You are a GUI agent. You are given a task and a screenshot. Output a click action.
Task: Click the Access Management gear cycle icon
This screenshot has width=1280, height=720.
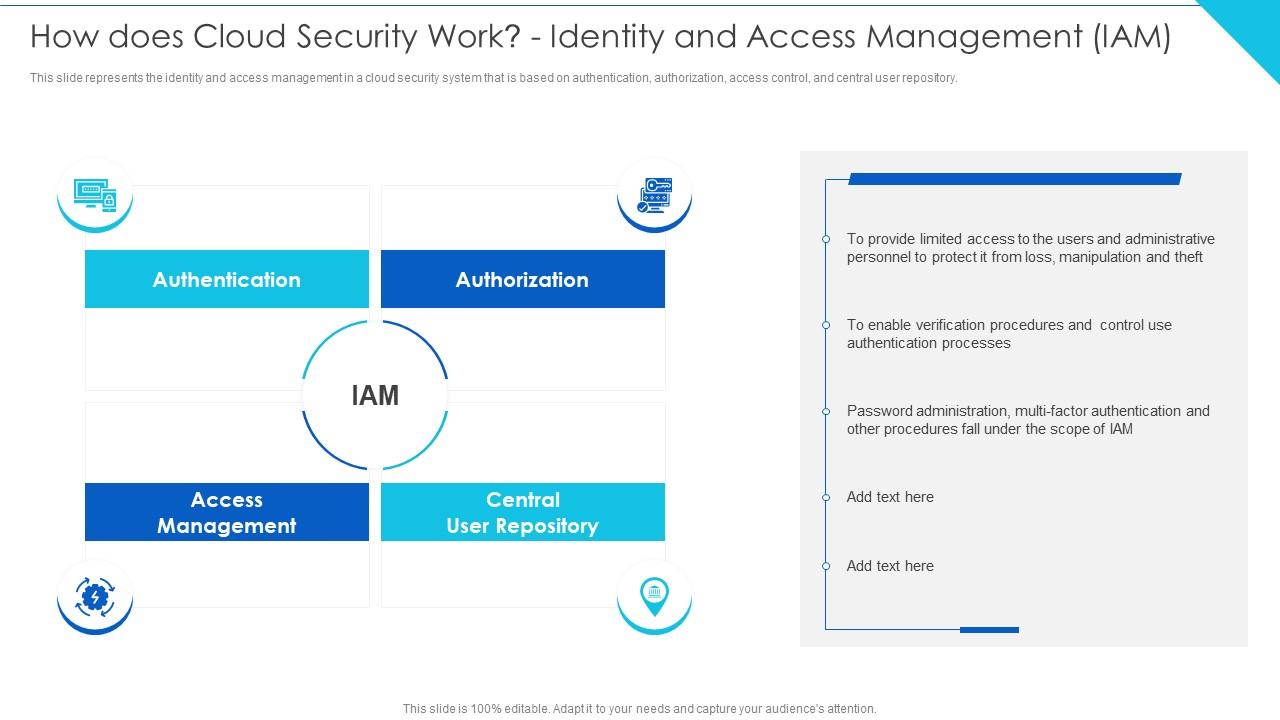pos(95,597)
